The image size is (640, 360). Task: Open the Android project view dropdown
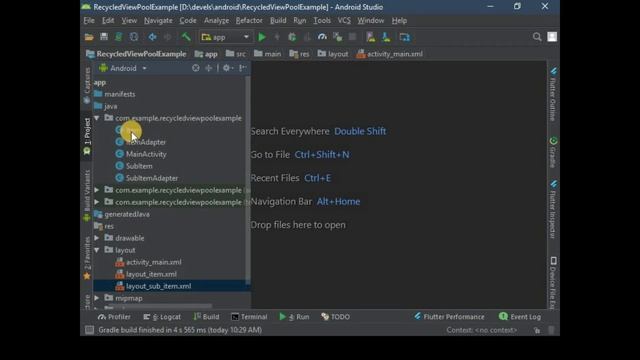tap(123, 68)
